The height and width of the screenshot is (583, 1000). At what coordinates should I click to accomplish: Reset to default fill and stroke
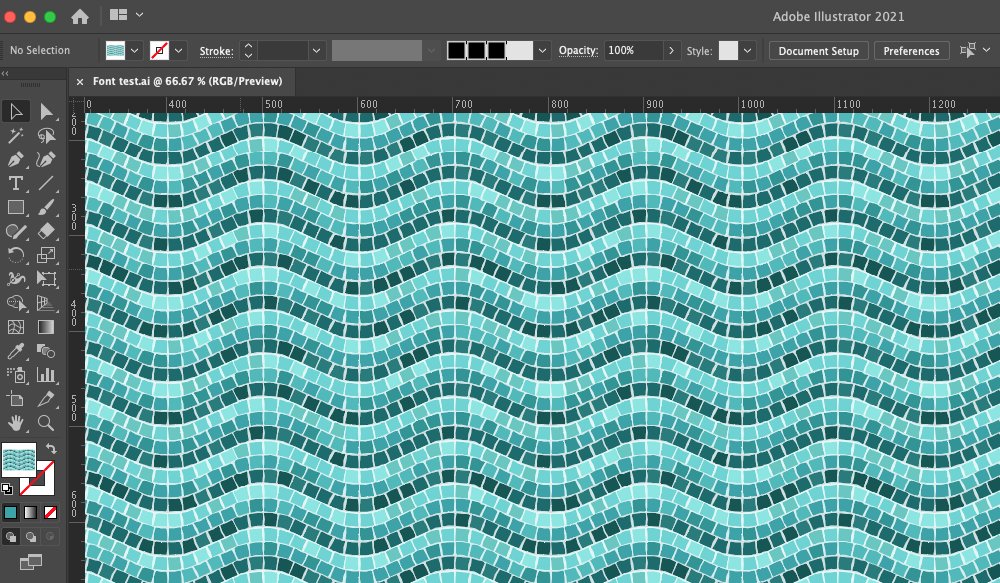pos(8,490)
